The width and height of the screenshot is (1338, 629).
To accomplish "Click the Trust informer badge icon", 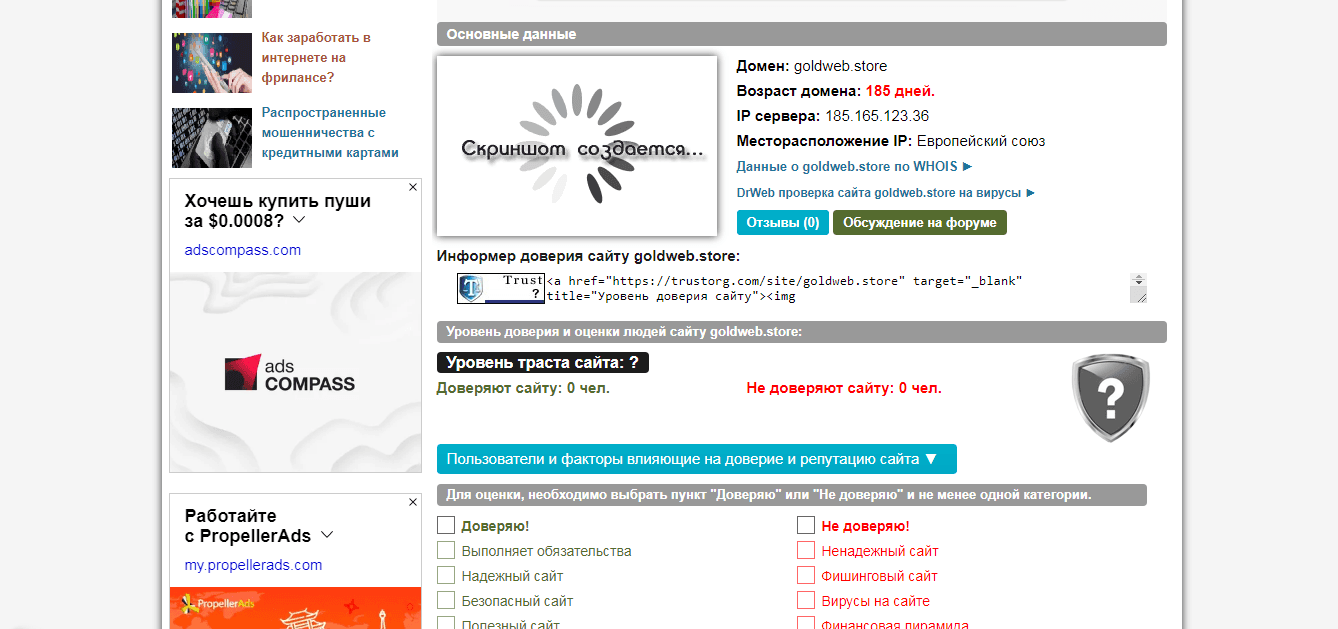I will click(501, 288).
